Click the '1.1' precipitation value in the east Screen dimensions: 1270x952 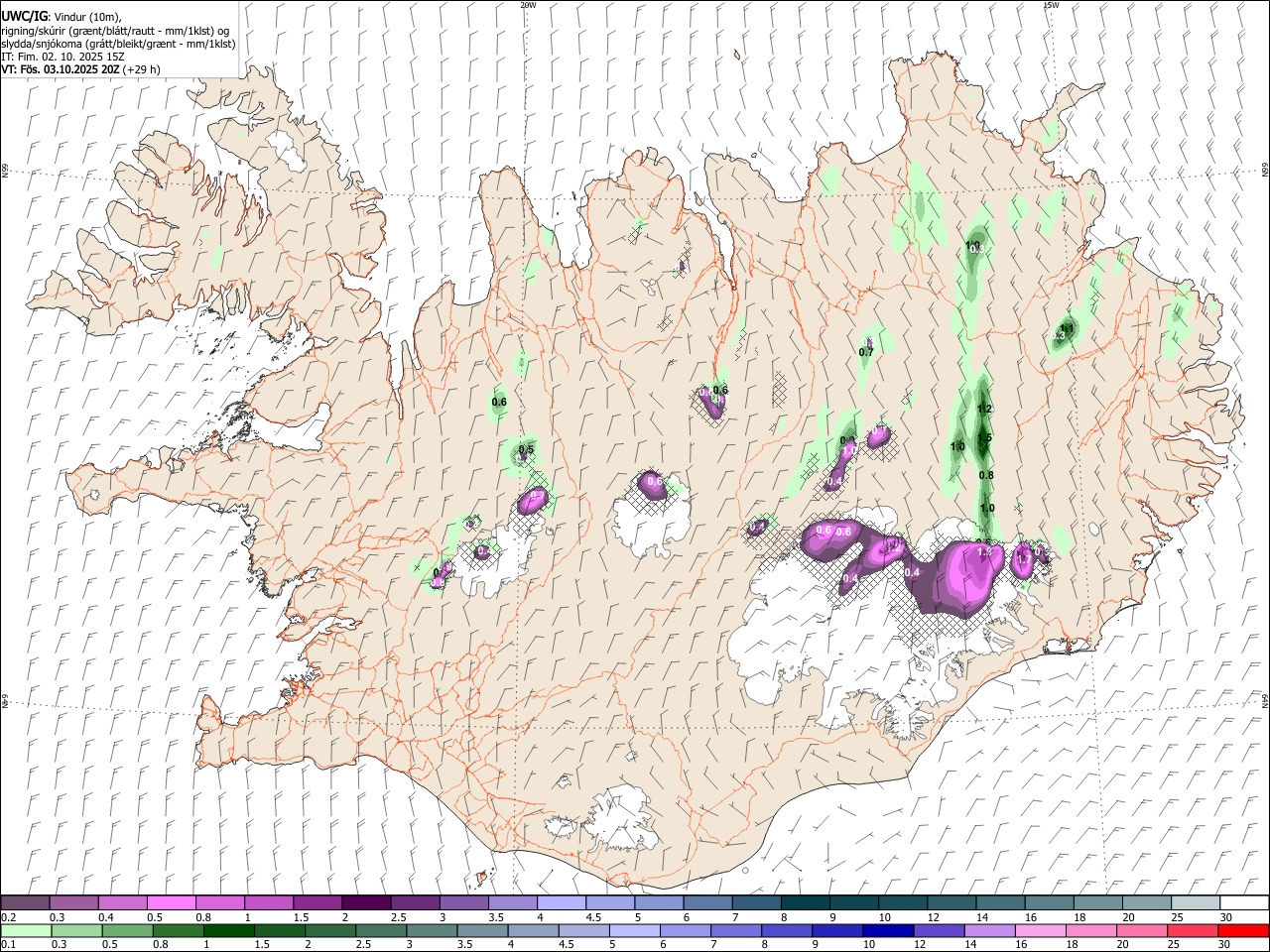(x=1068, y=327)
